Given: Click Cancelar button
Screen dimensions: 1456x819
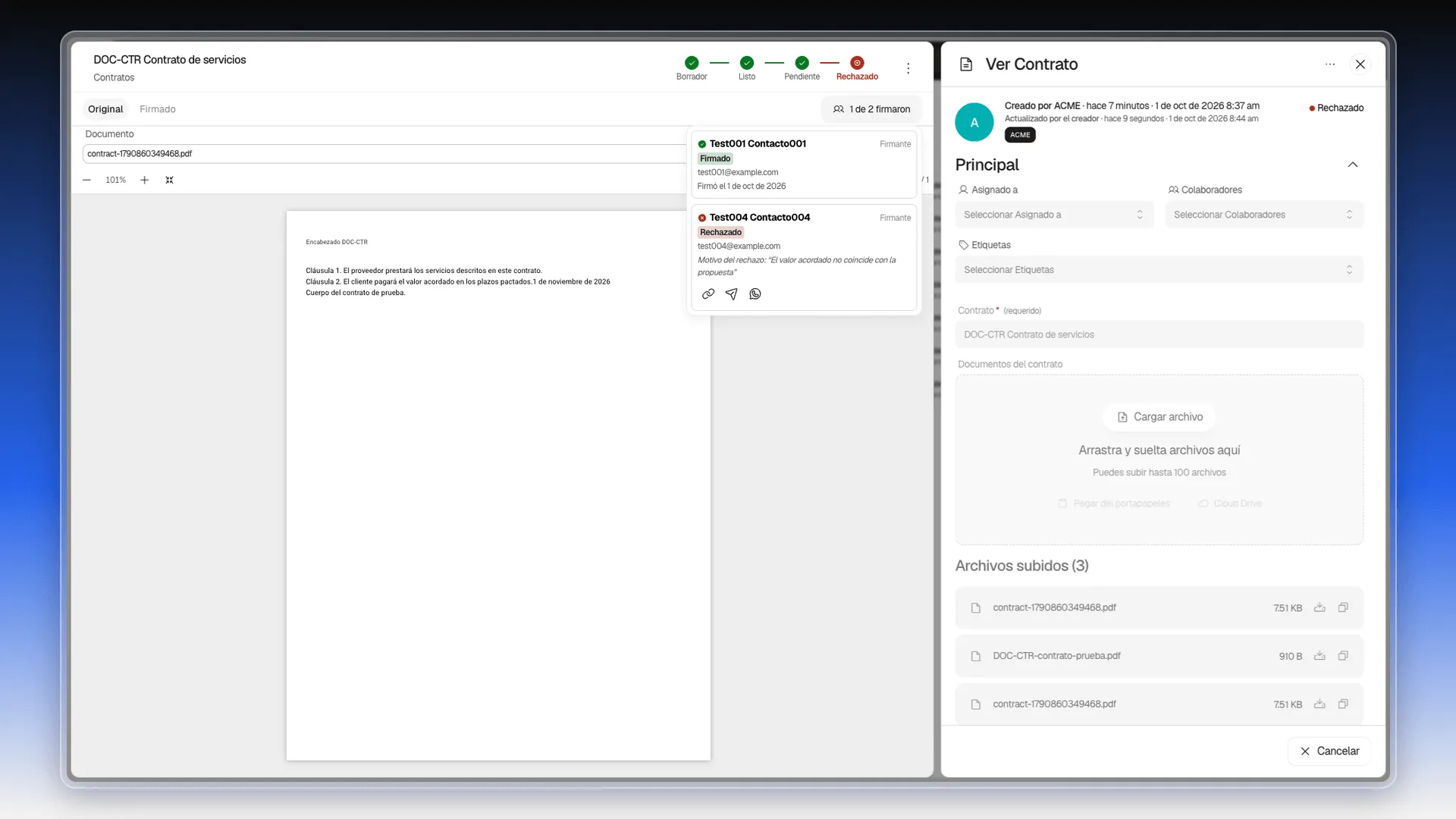Looking at the screenshot, I should point(1329,752).
